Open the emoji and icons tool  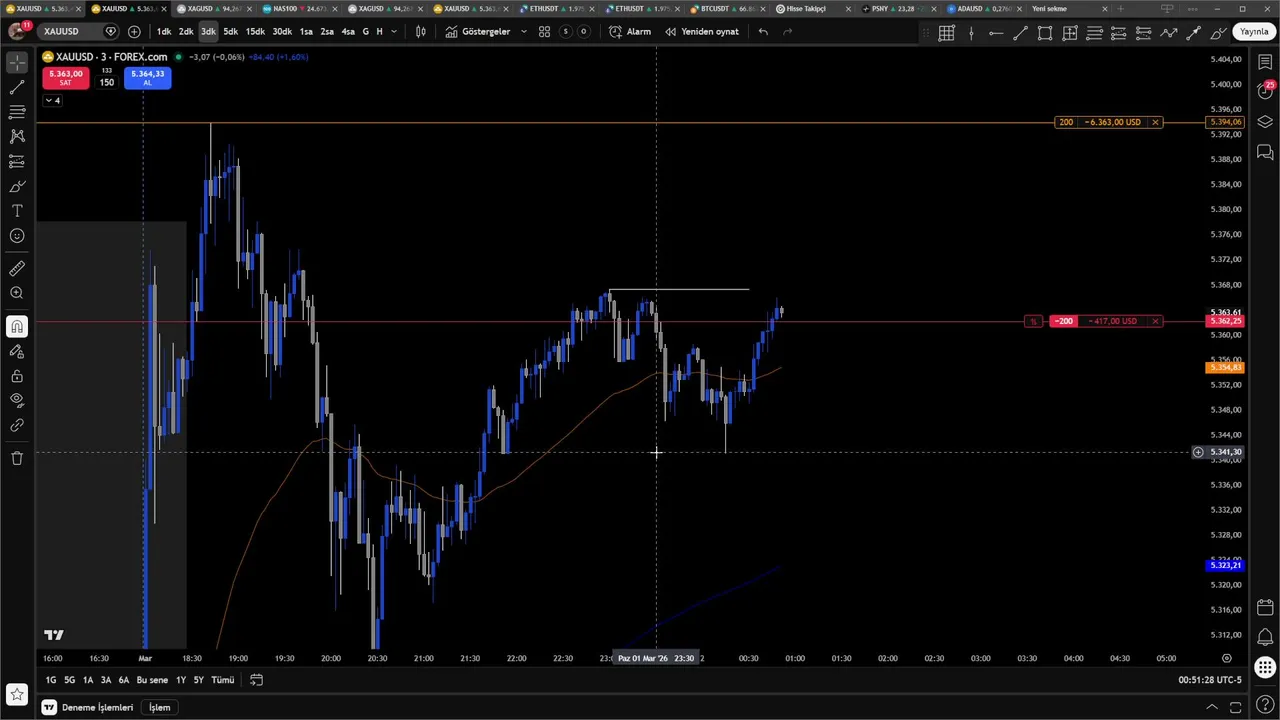17,236
